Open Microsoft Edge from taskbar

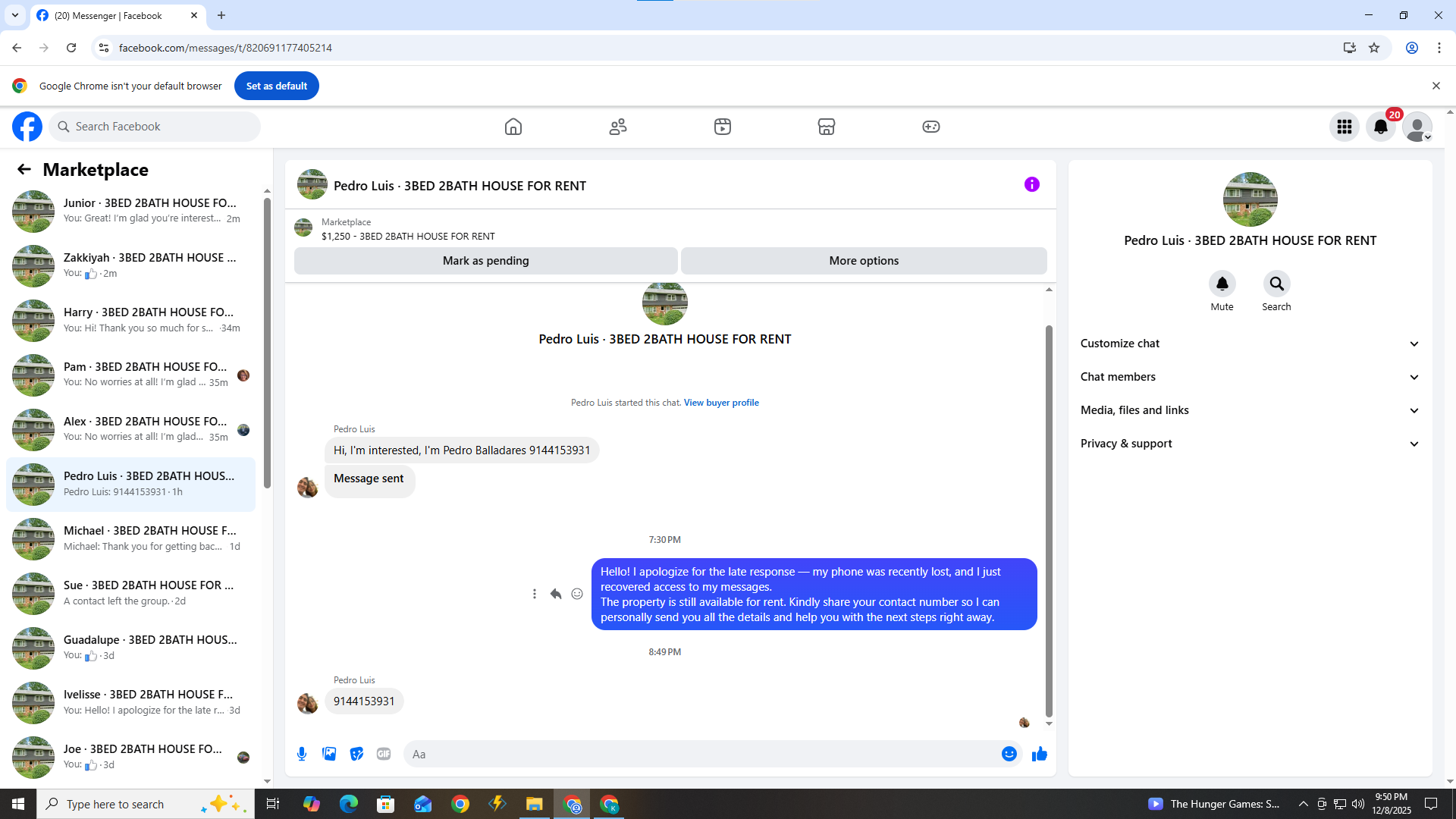pos(348,804)
